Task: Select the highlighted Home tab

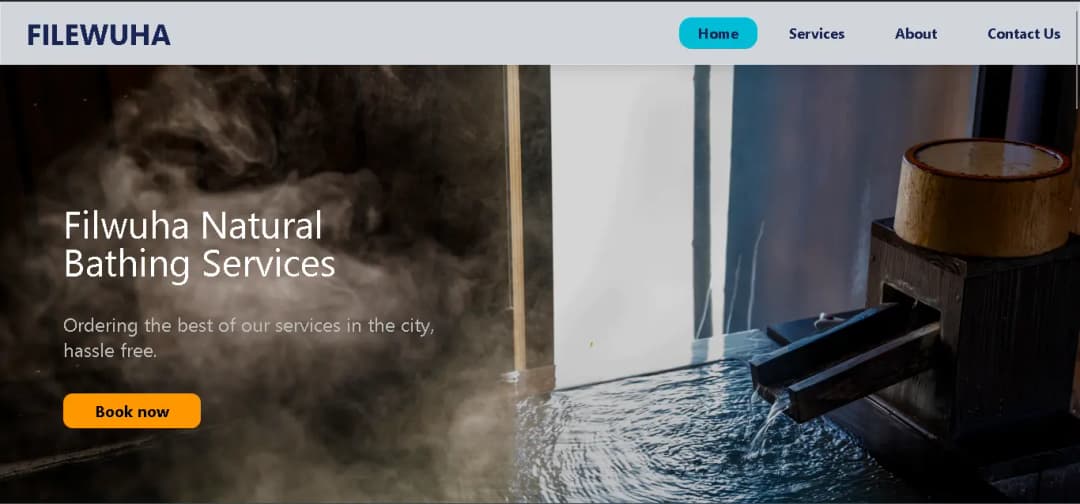Action: [718, 33]
